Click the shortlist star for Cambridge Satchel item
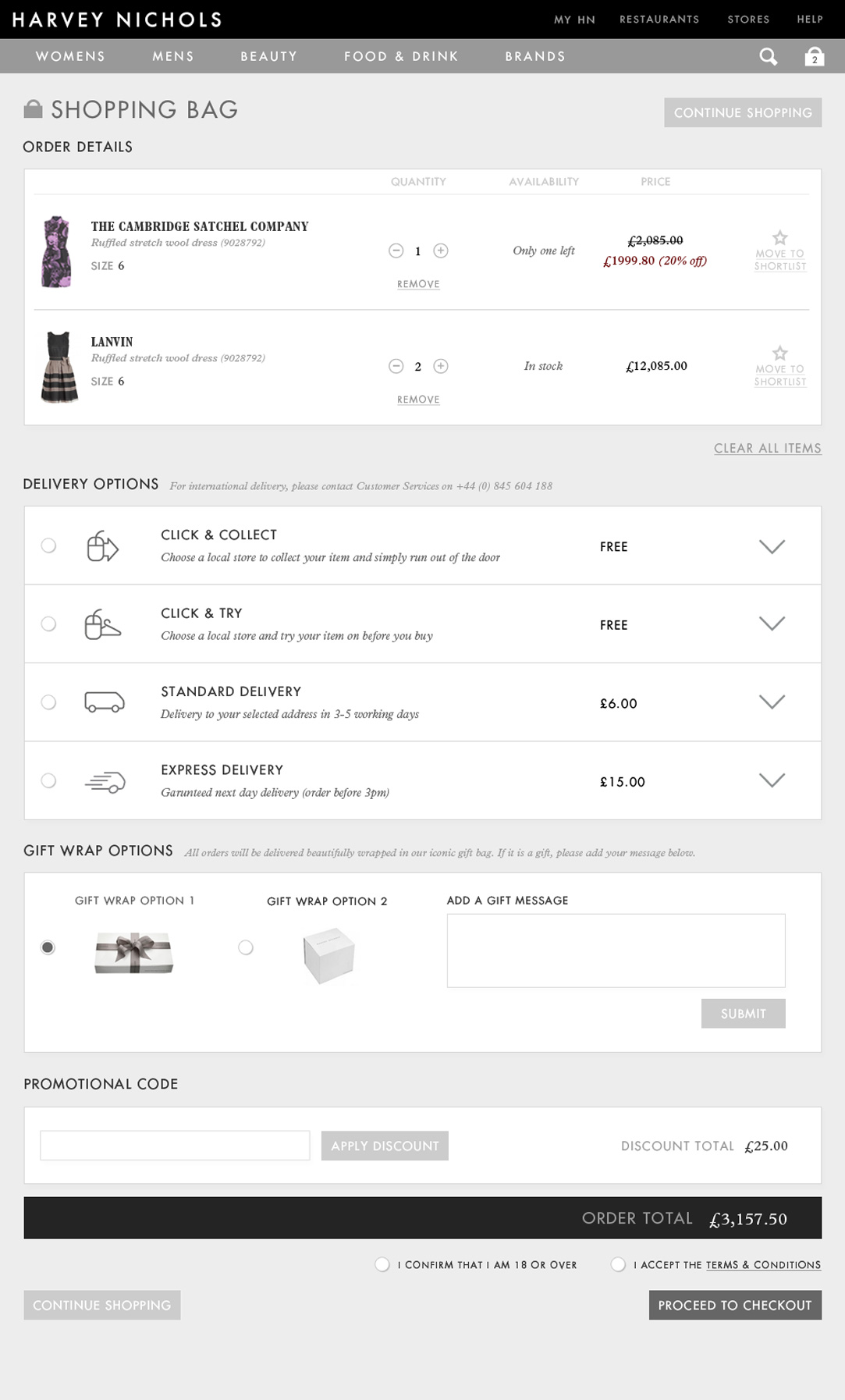The height and width of the screenshot is (1400, 845). pyautogui.click(x=779, y=238)
